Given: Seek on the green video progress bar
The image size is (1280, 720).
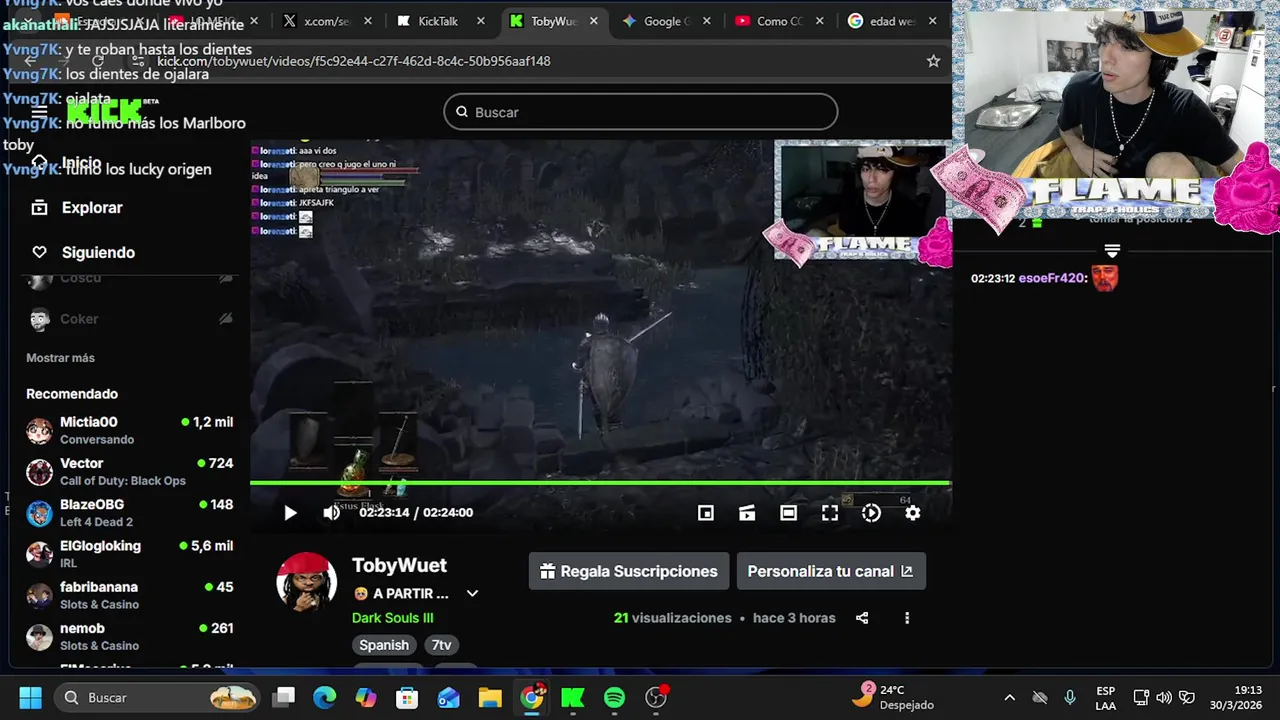Looking at the screenshot, I should 600,483.
